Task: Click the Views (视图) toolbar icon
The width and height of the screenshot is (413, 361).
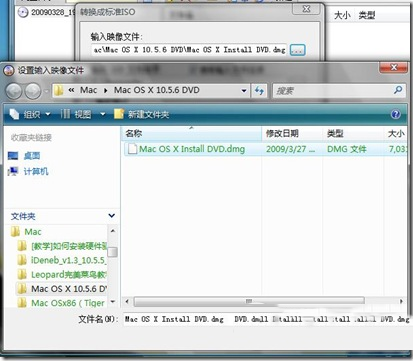Action: pos(65,114)
